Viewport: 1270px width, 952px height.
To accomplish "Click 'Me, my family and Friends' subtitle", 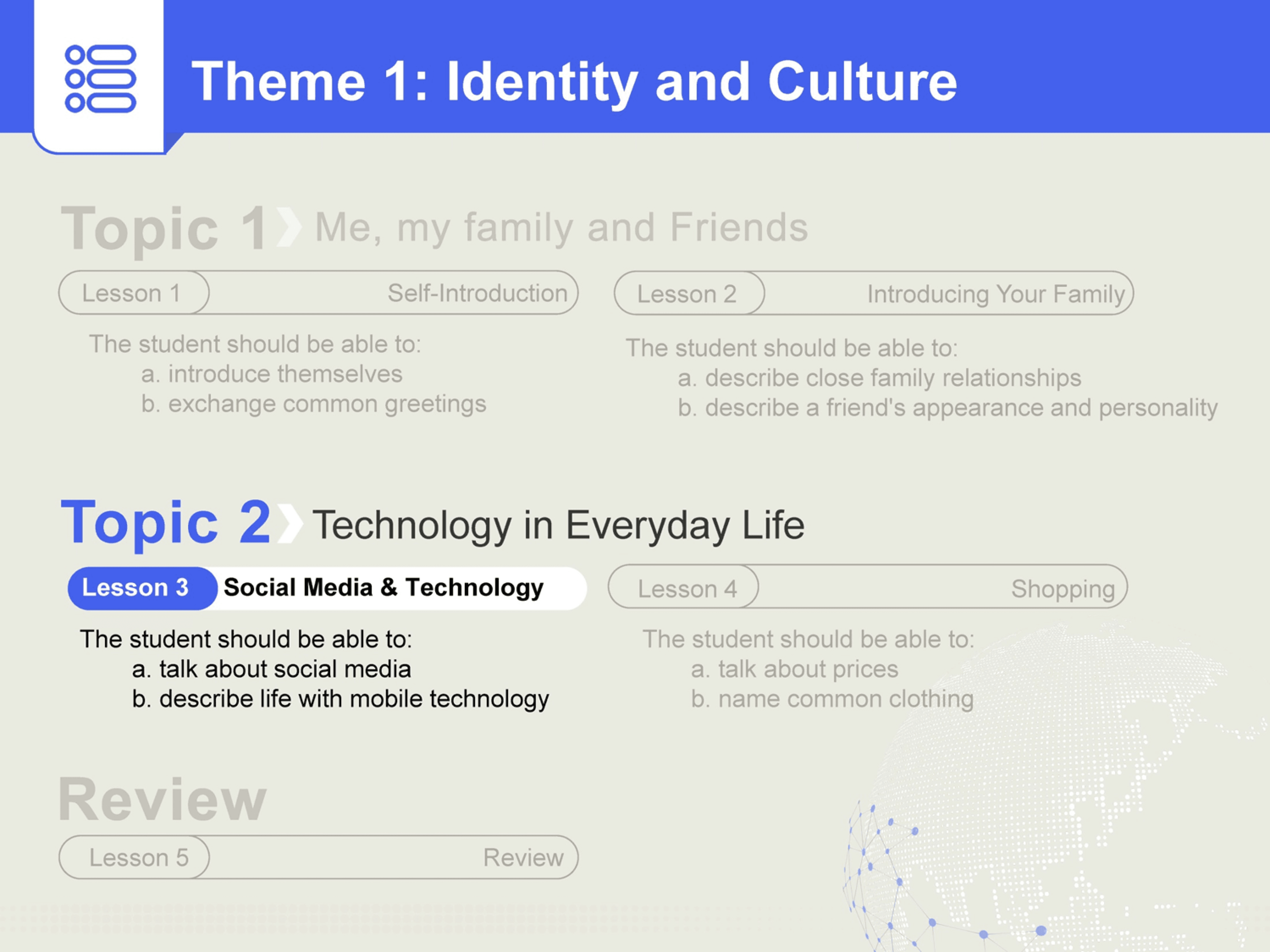I will coord(562,228).
